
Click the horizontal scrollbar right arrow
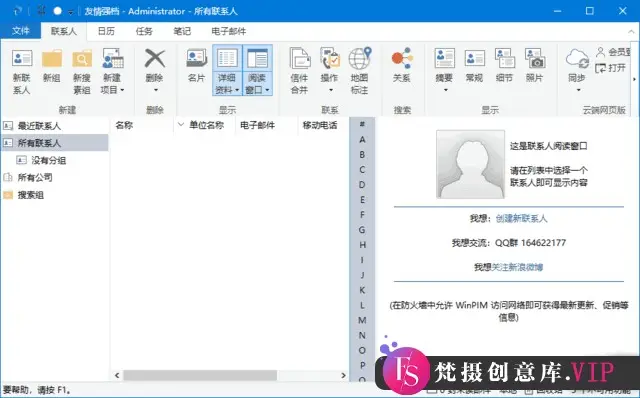coord(344,375)
